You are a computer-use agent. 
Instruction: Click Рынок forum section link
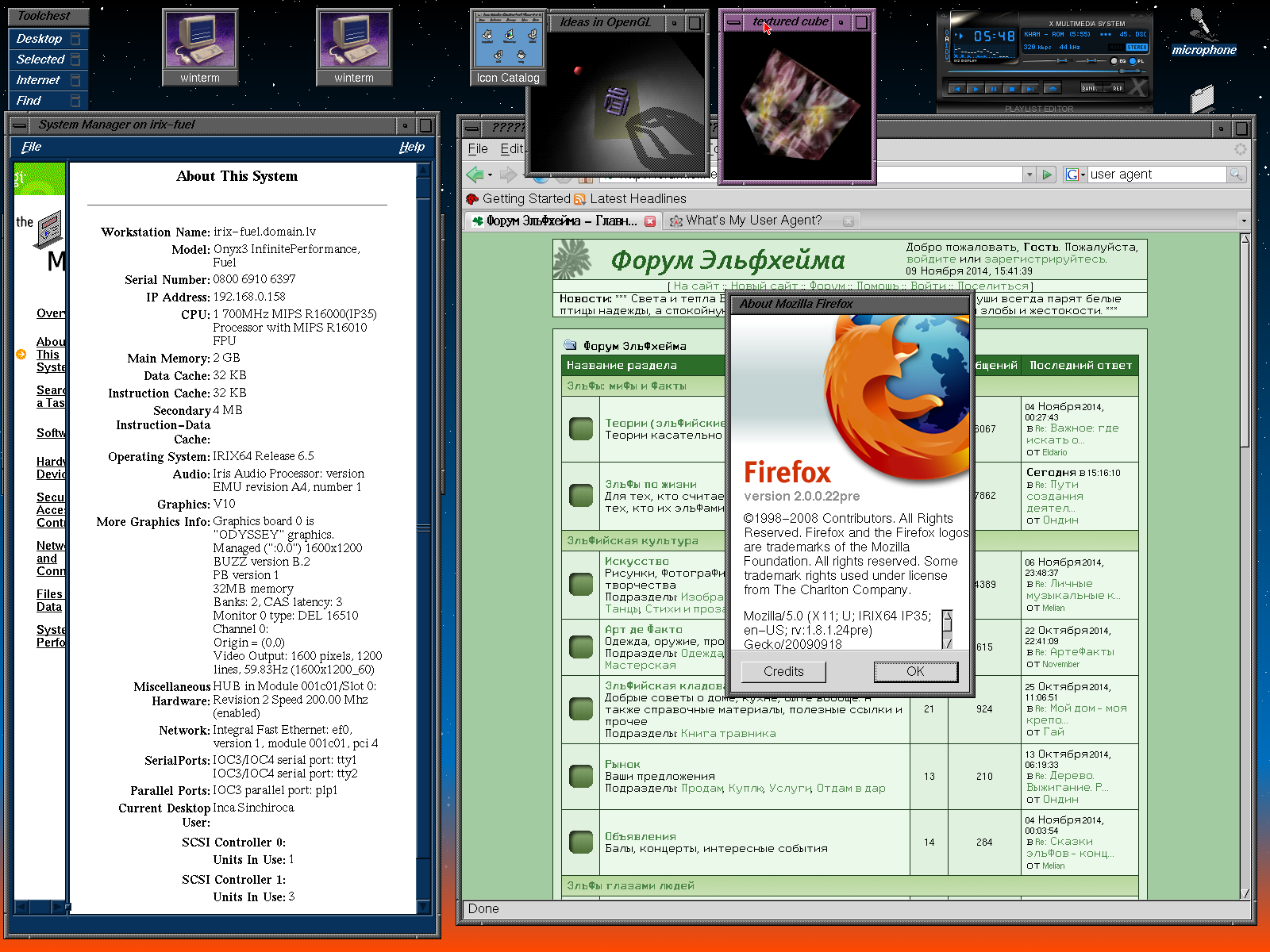pos(622,764)
